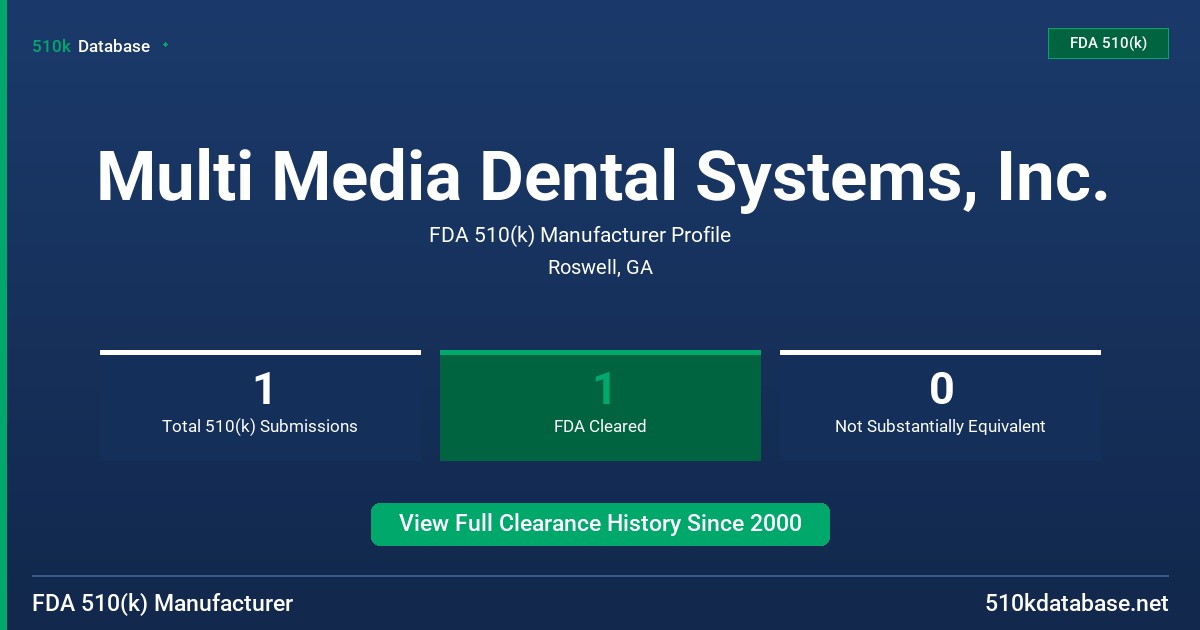Click the FDA 510(k) badge
Image resolution: width=1200 pixels, height=630 pixels.
(1108, 43)
